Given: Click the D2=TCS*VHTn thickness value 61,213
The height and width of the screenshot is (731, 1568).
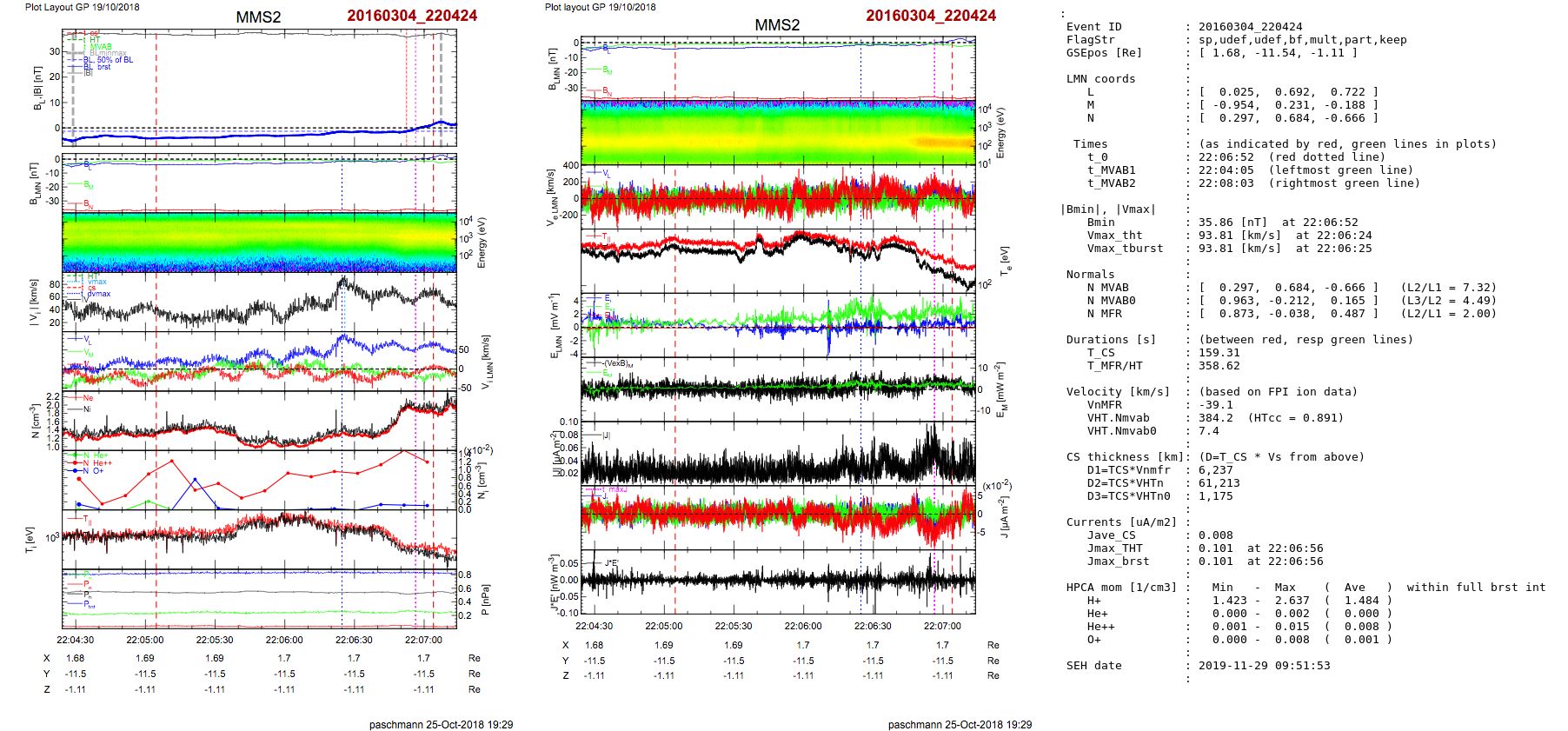Looking at the screenshot, I should pos(1219,483).
